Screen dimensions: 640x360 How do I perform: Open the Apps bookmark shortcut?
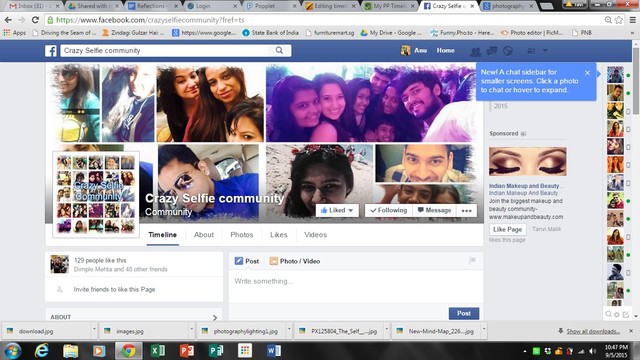tap(15, 33)
